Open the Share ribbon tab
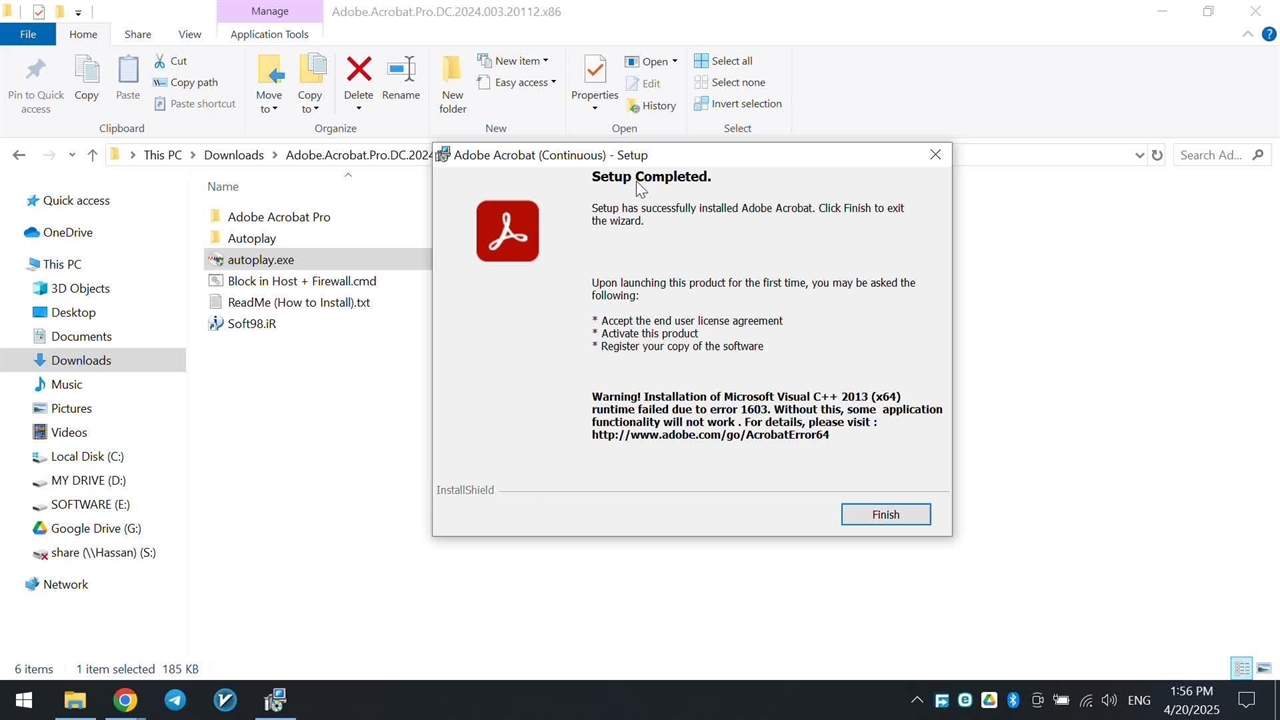The height and width of the screenshot is (720, 1280). 138,34
